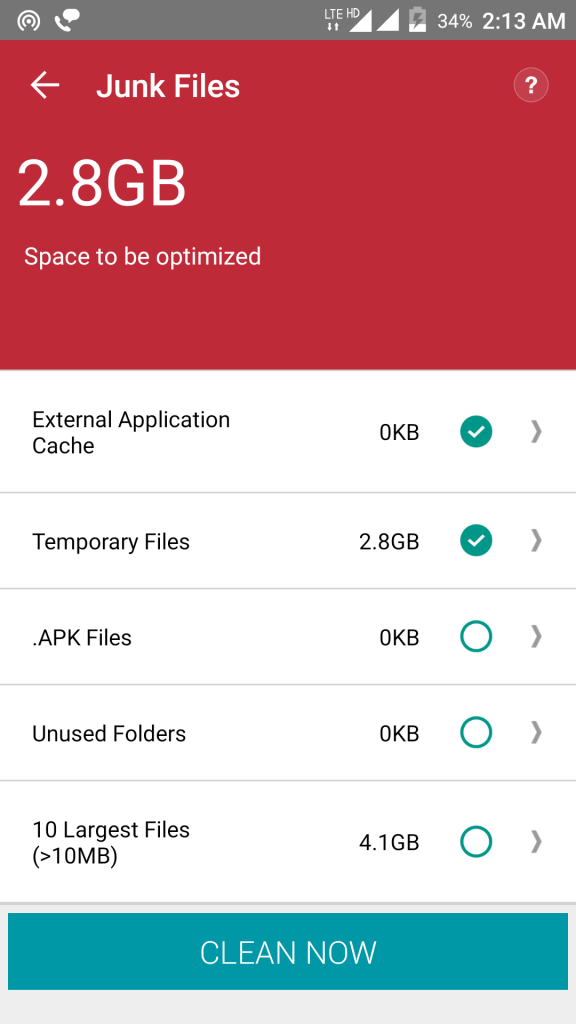Viewport: 576px width, 1024px height.
Task: Tap the CLEAN NOW button
Action: pyautogui.click(x=288, y=952)
